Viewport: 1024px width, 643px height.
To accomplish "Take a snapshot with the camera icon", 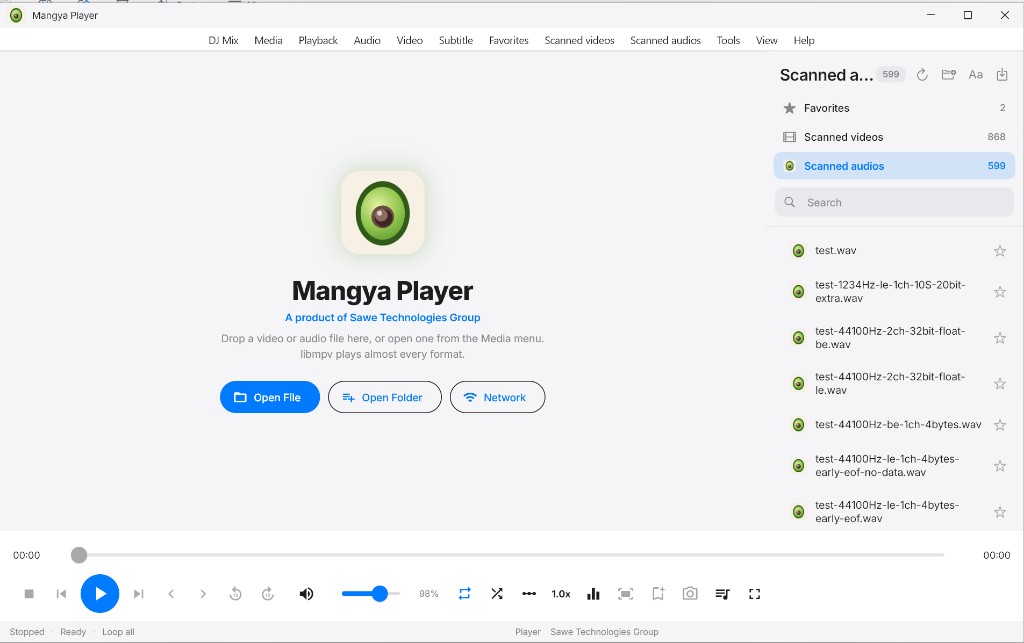I will (690, 593).
